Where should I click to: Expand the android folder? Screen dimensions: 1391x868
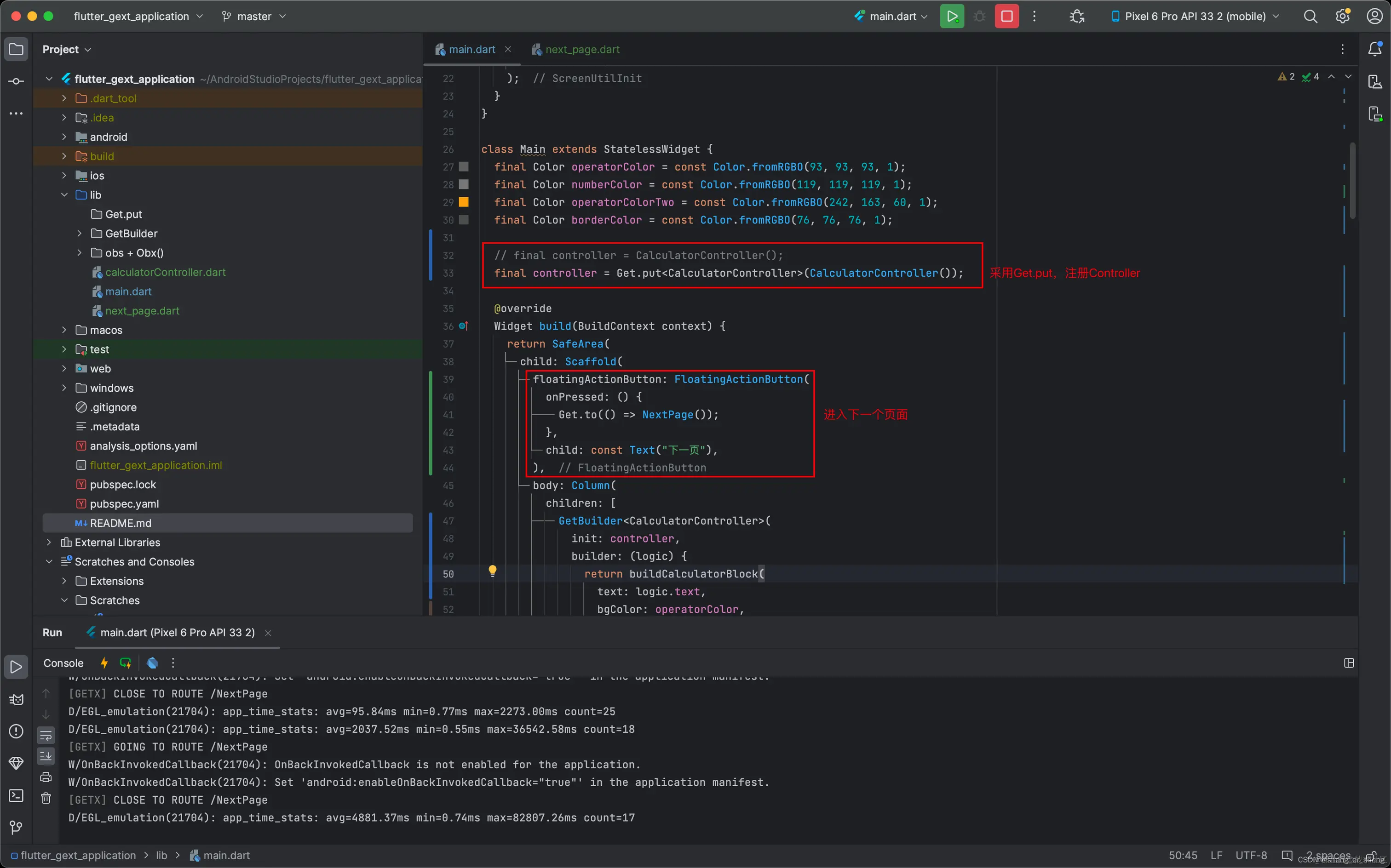(64, 137)
